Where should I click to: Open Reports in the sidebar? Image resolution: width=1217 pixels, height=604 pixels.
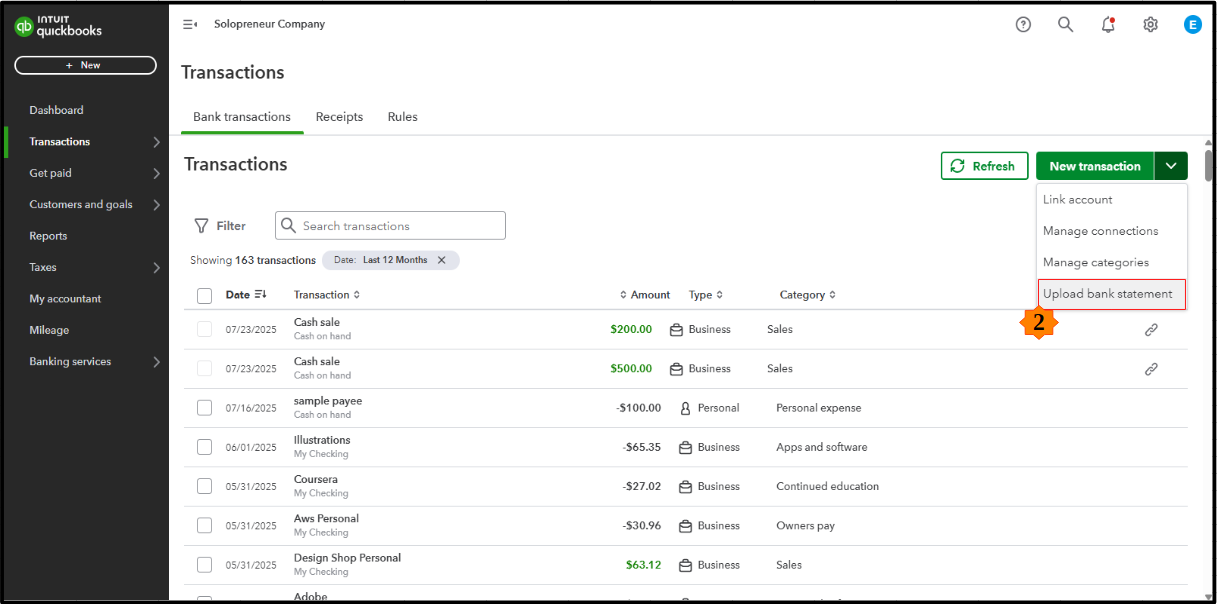[x=48, y=236]
